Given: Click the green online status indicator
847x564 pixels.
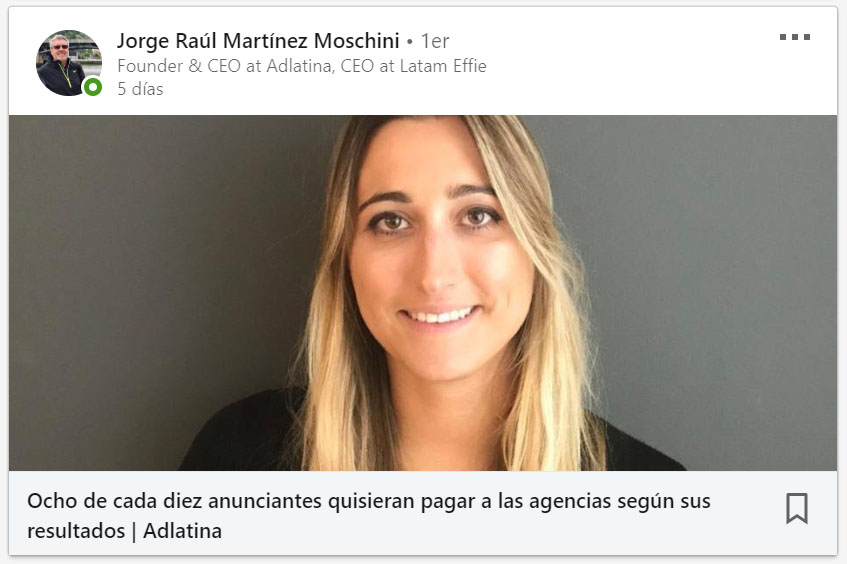Looking at the screenshot, I should pyautogui.click(x=93, y=87).
